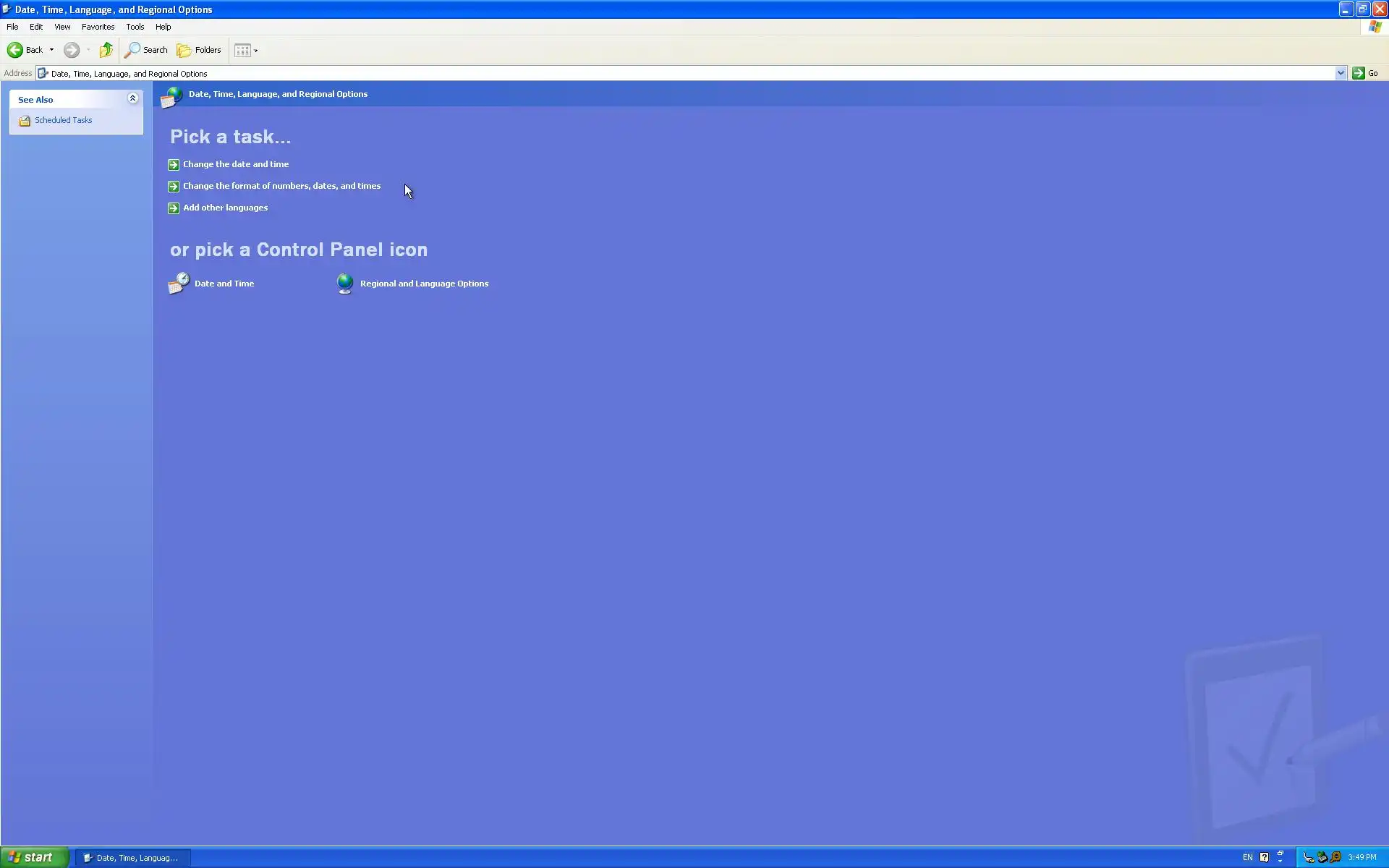Toggle the Folders pane button
This screenshot has width=1389, height=868.
(x=199, y=50)
